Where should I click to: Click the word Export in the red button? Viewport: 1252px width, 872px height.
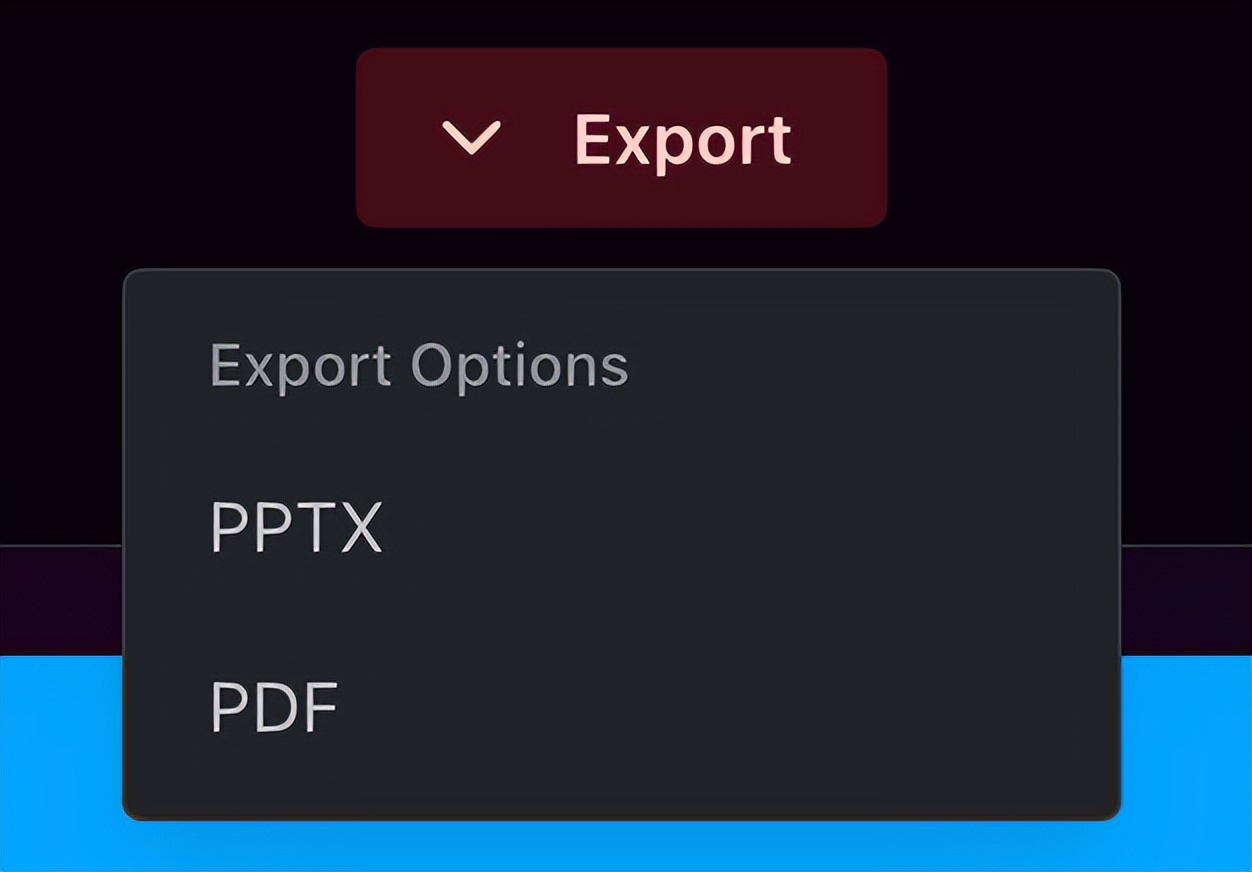[683, 141]
